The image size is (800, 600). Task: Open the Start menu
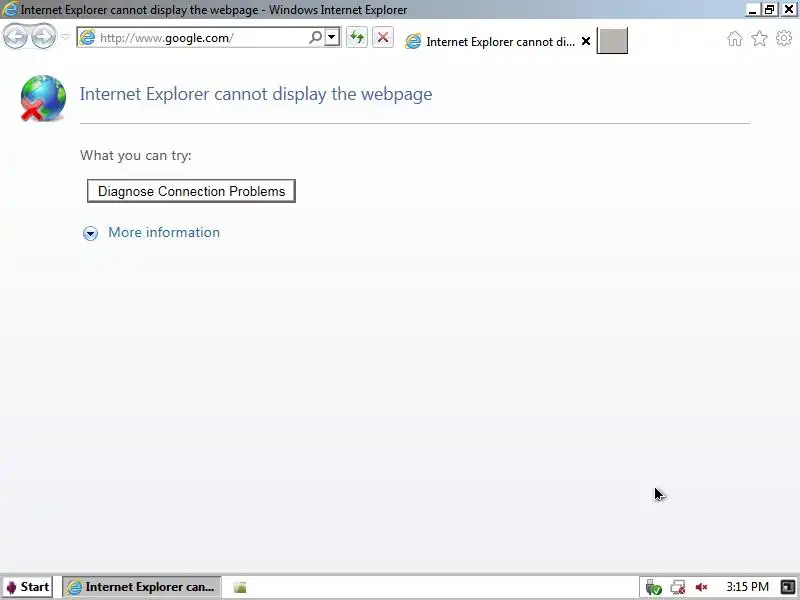(x=28, y=587)
